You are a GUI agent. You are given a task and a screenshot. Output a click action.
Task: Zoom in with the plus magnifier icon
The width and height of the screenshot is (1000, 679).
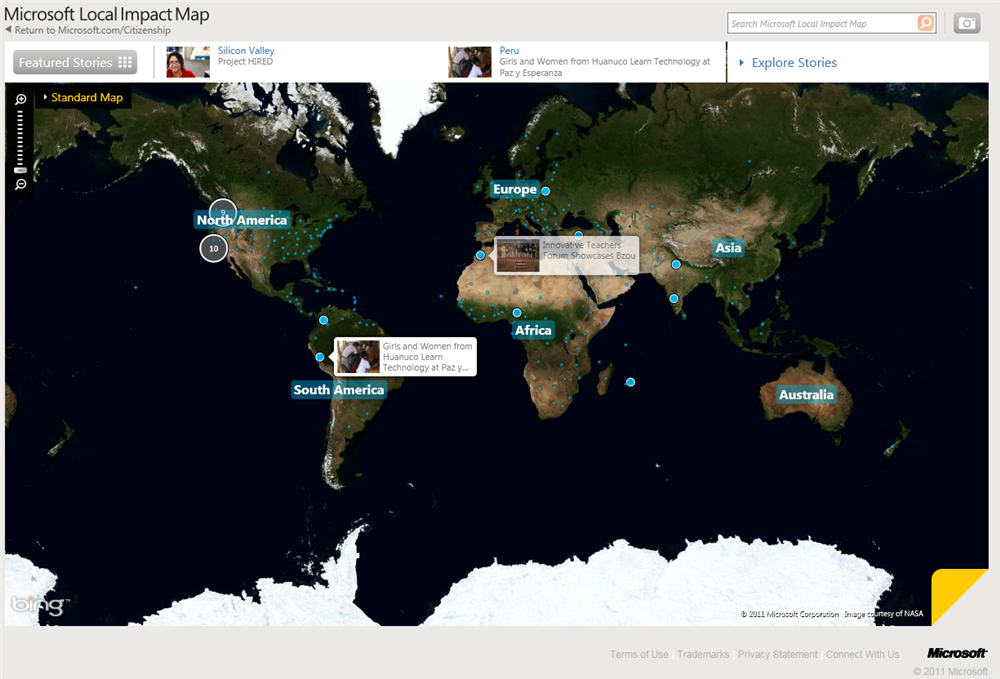coord(20,99)
